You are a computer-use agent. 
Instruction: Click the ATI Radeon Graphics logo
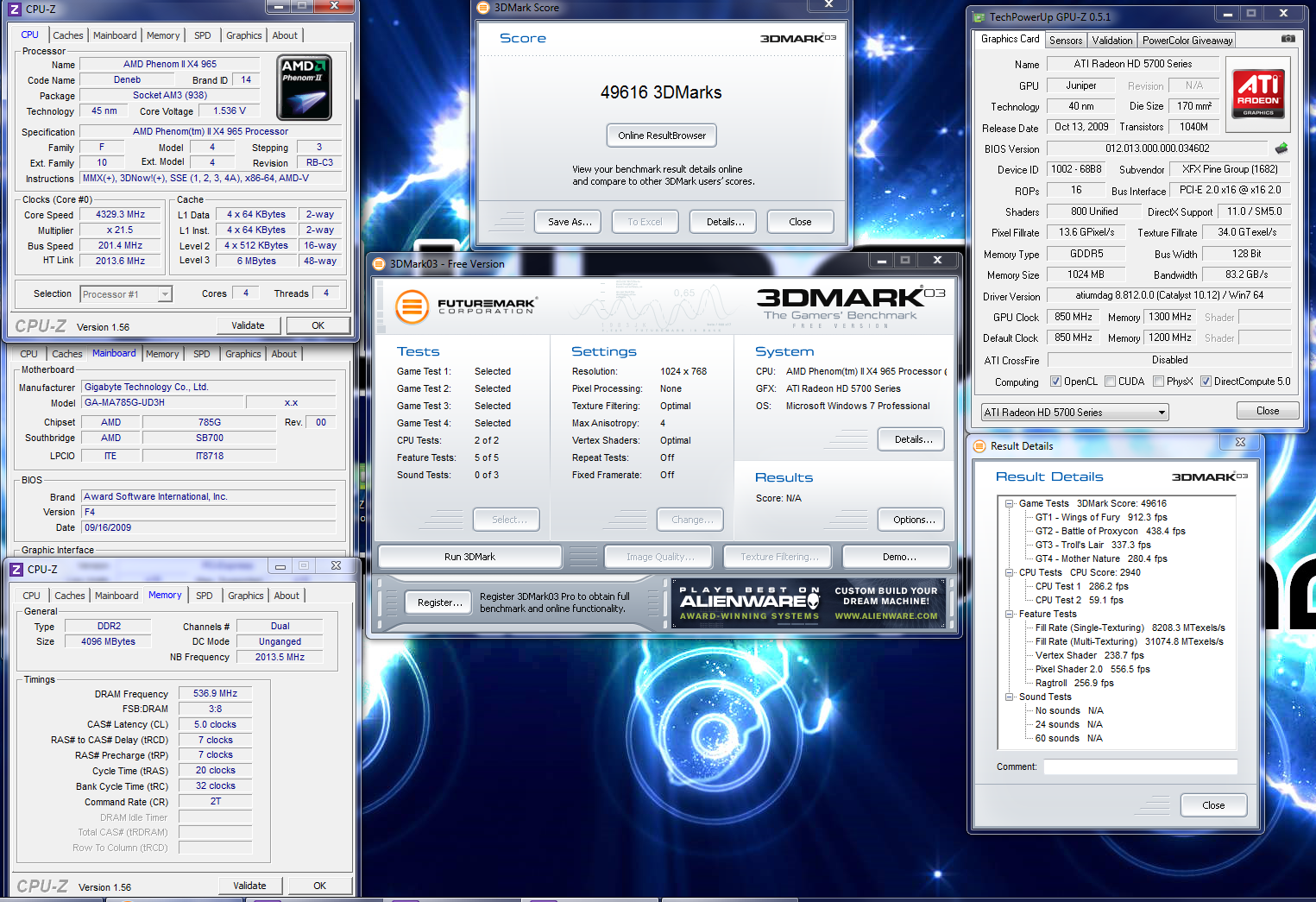point(1258,93)
